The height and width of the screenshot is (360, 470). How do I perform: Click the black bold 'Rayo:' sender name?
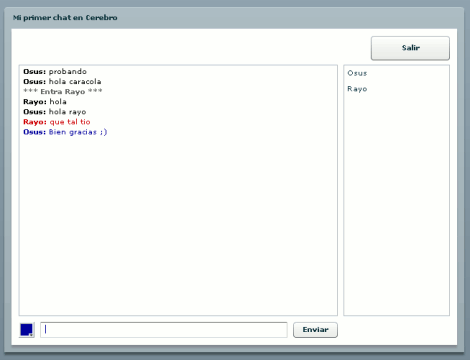tap(35, 102)
